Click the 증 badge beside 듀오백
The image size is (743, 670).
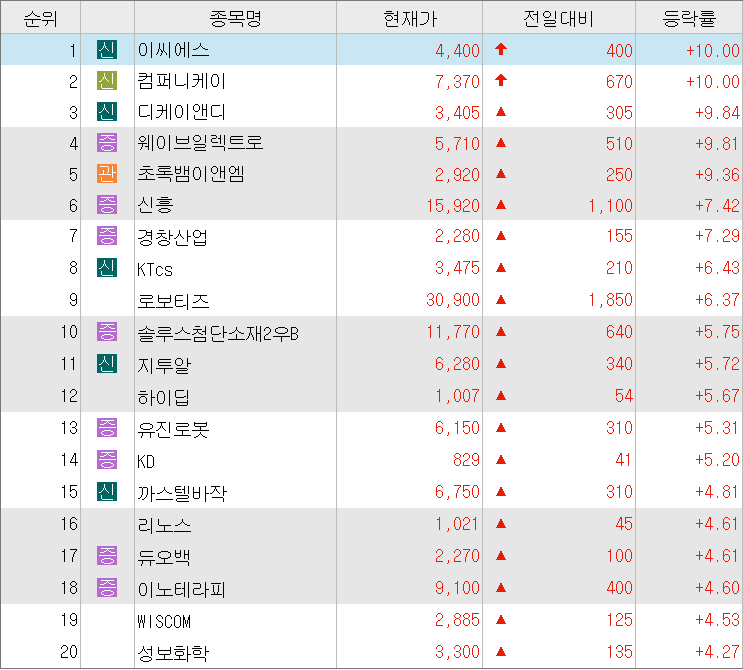coord(107,555)
